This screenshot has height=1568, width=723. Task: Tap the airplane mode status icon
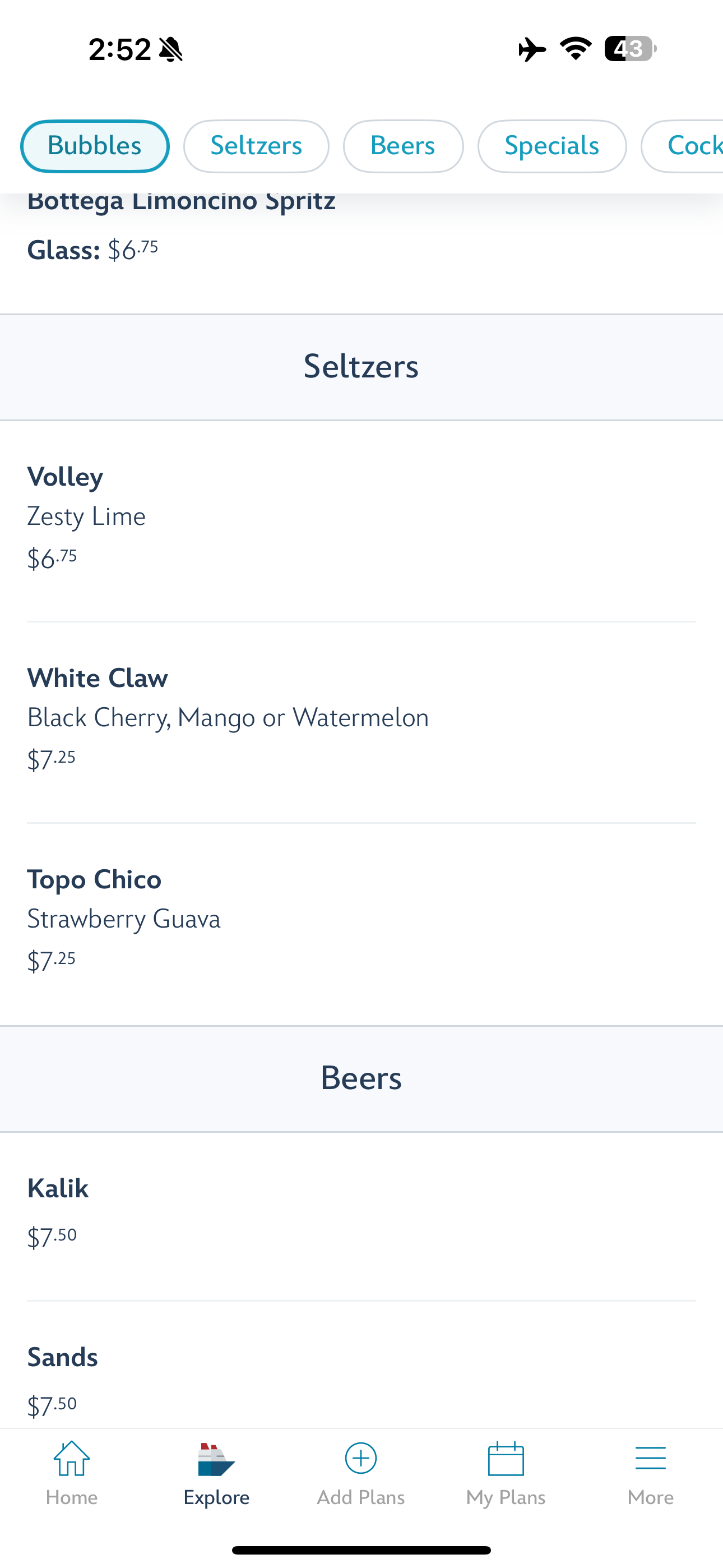coord(532,49)
